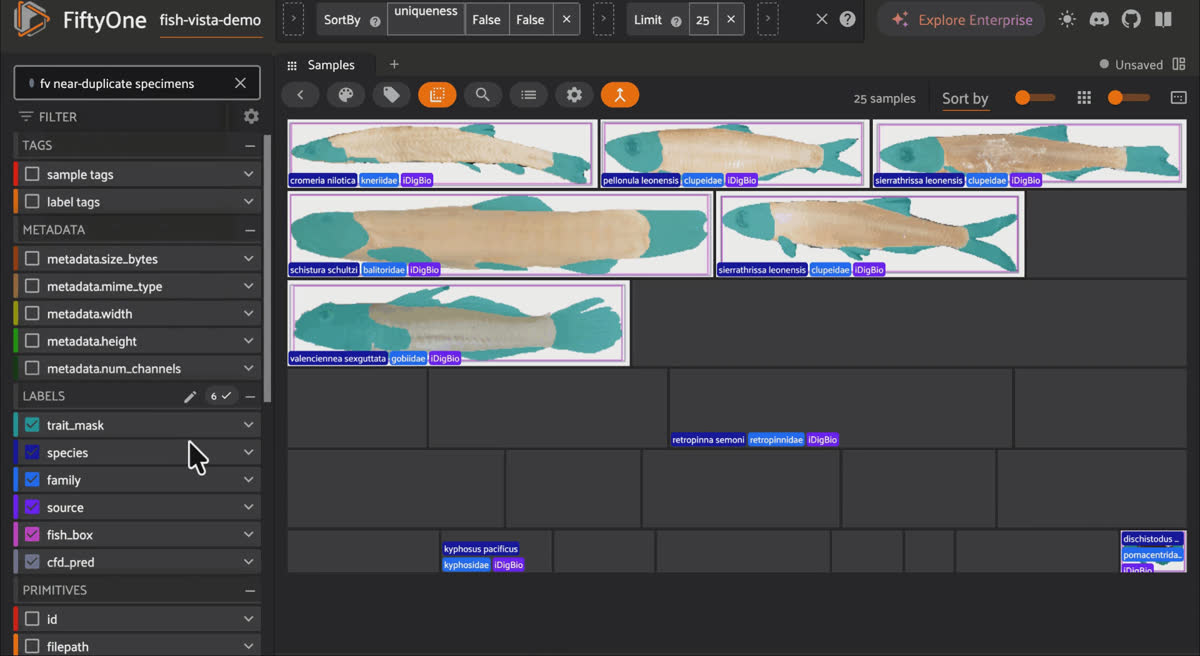Expand the metadata.num_channels filter chevron
The image size is (1200, 656).
point(249,369)
